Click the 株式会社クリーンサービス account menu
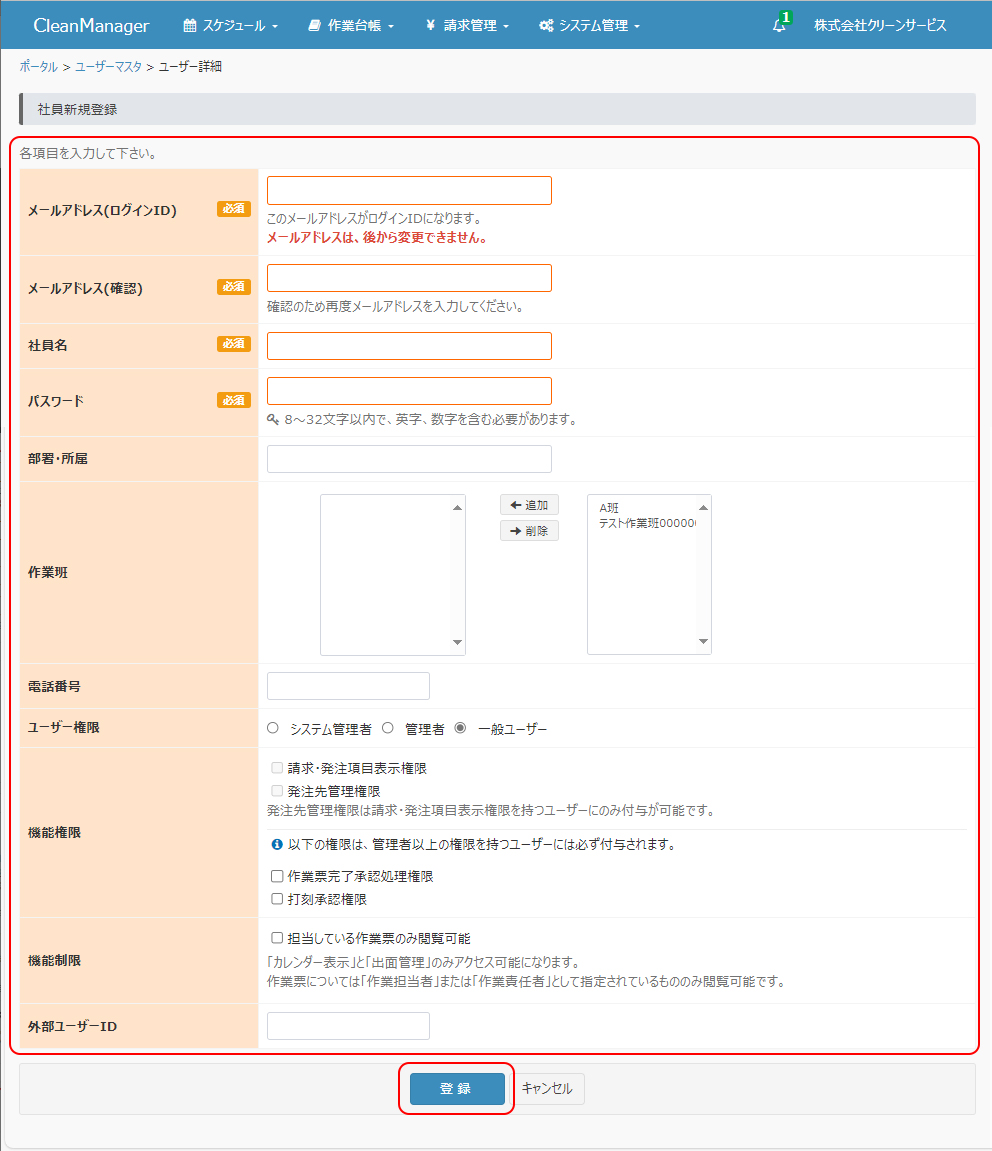Image resolution: width=992 pixels, height=1151 pixels. click(x=880, y=26)
